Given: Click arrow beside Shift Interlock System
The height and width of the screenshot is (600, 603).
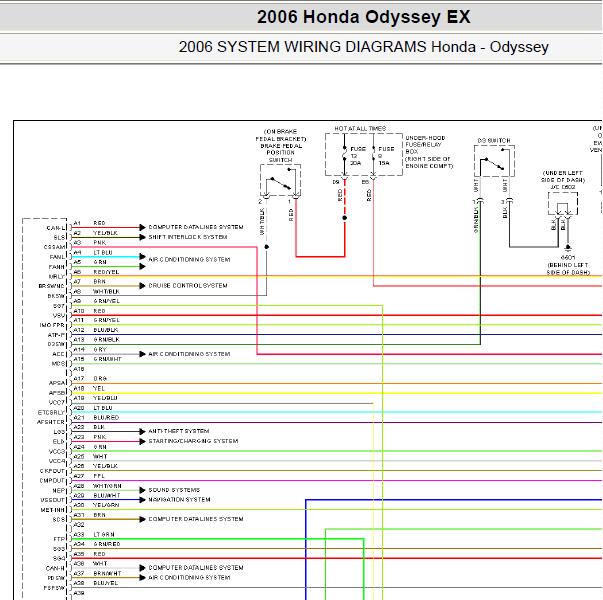Looking at the screenshot, I should tap(142, 237).
